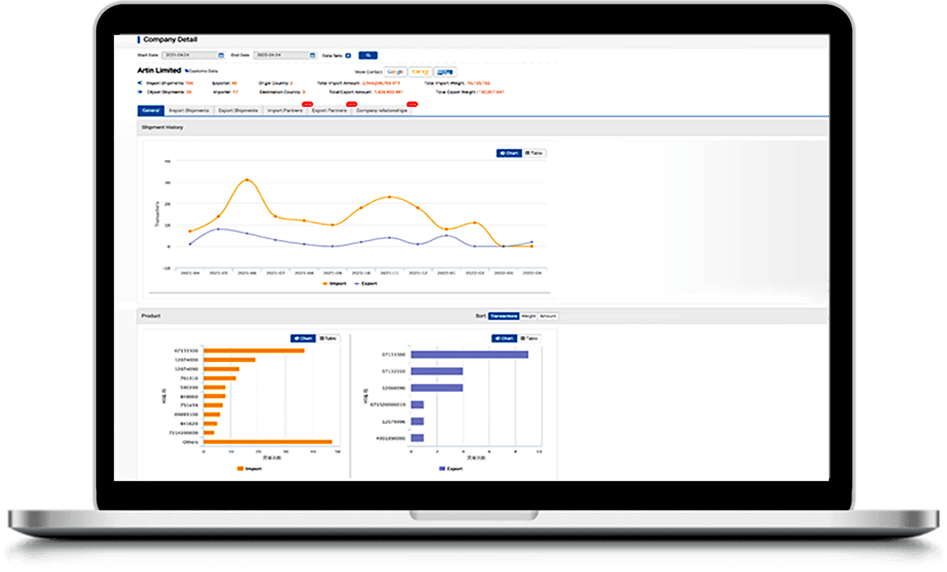Click the Start Date input field
Viewport: 947px width, 572px height.
pyautogui.click(x=191, y=55)
